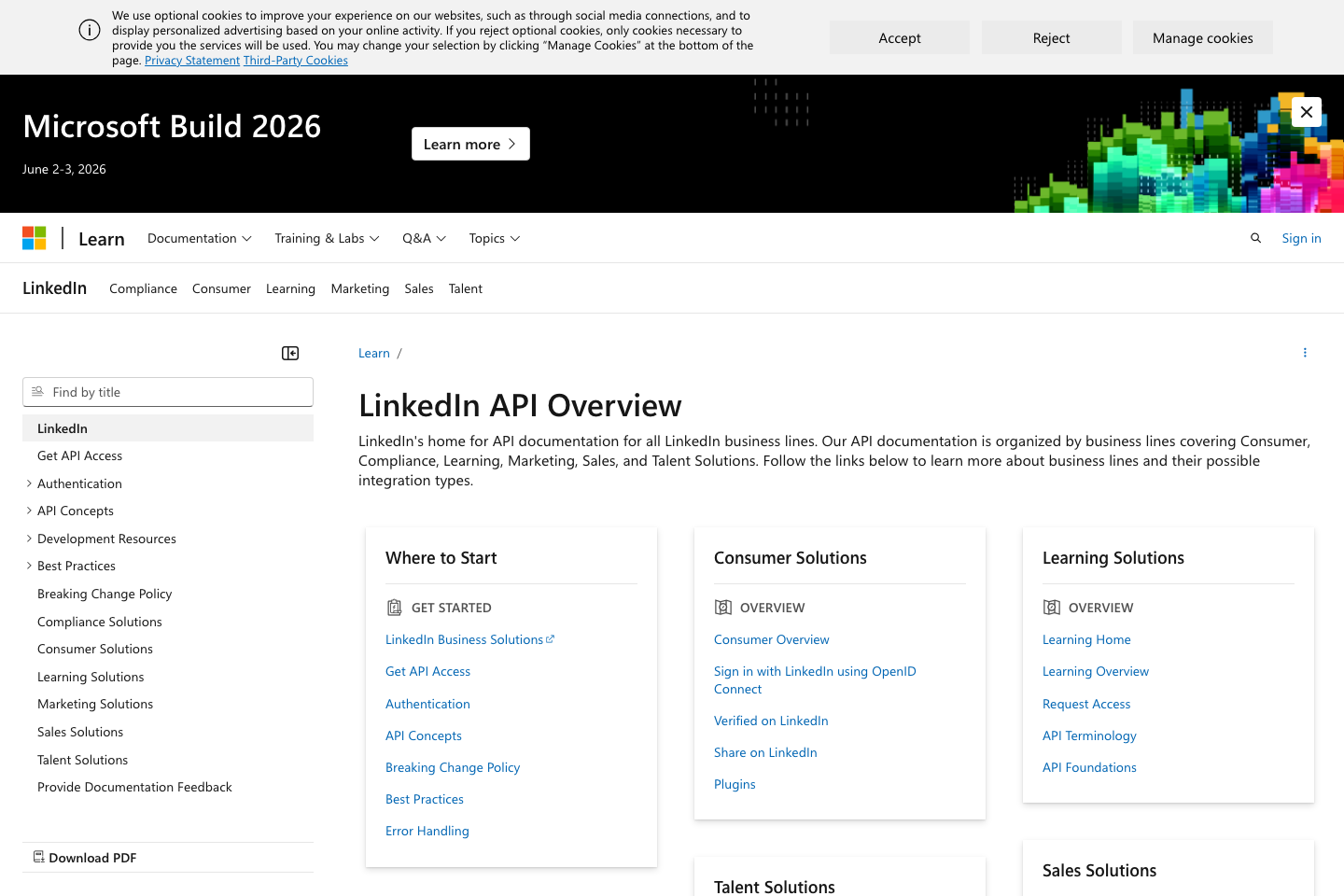Expand the API Concepts section
Viewport: 1344px width, 896px height.
click(29, 511)
